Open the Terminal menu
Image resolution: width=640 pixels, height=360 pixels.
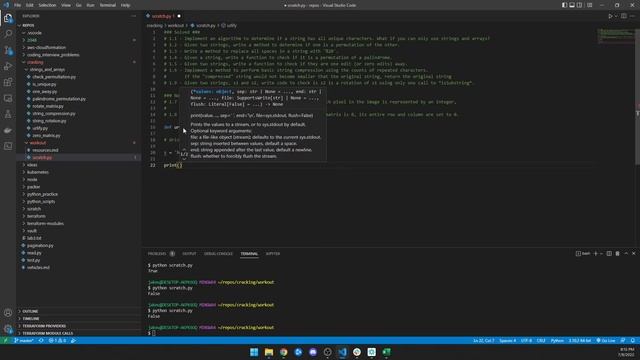pos(107,5)
